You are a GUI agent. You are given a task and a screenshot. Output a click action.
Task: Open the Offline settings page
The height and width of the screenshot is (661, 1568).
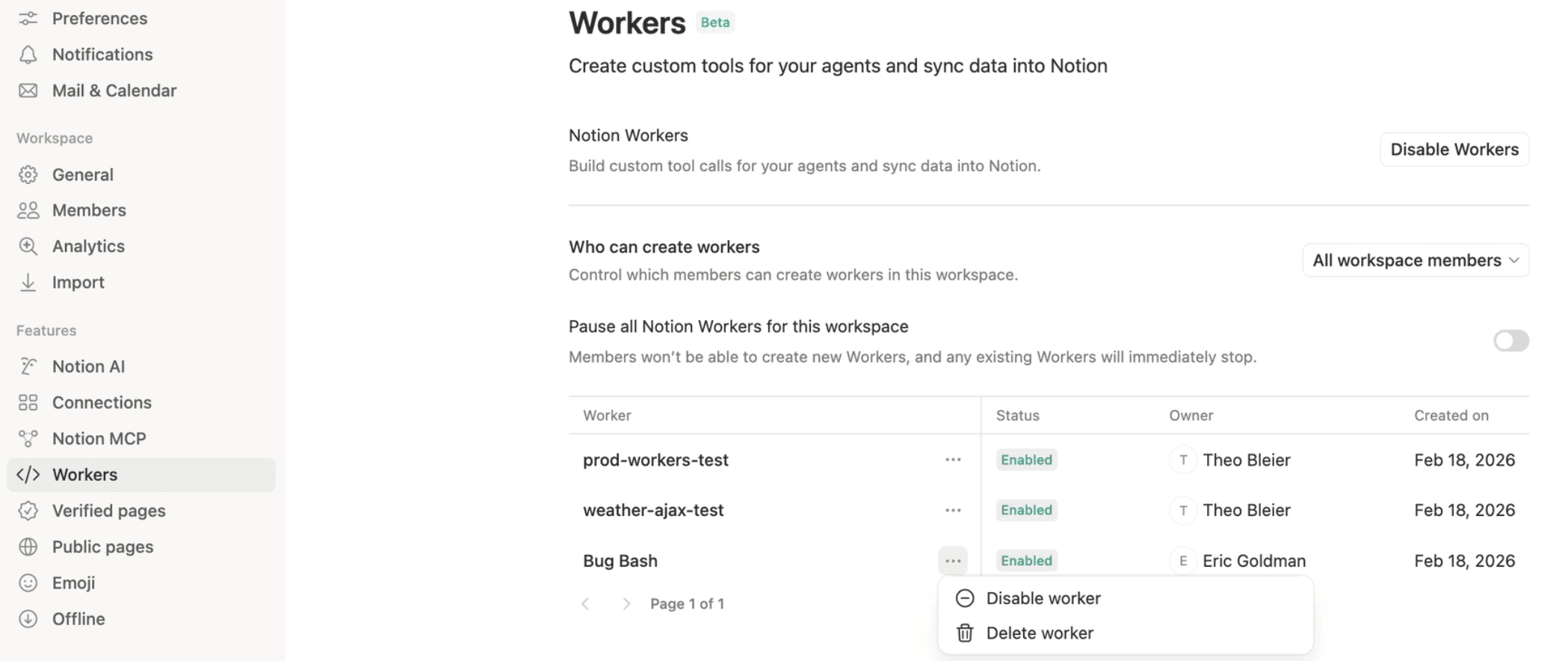141,618
